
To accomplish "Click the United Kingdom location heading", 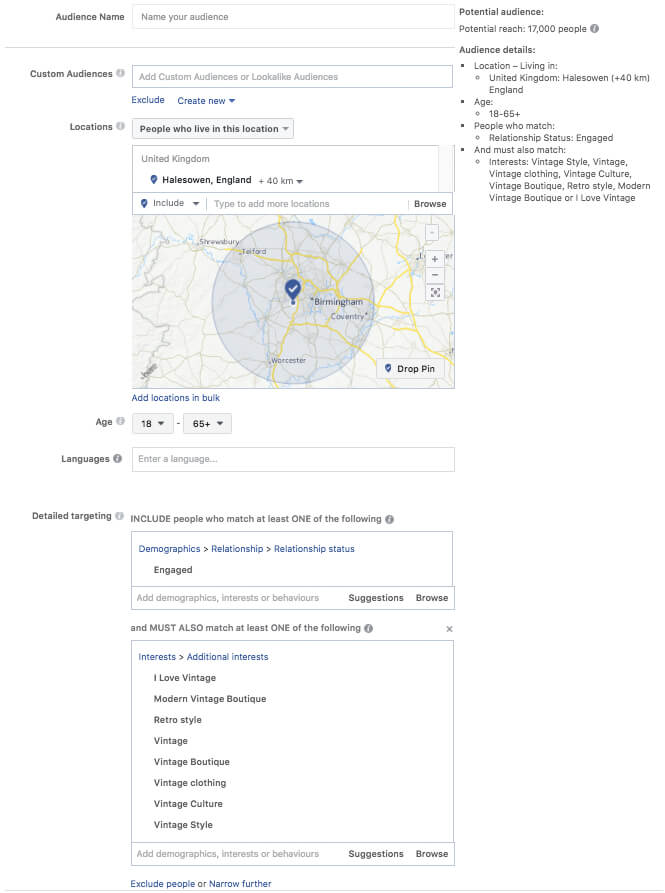I will pyautogui.click(x=175, y=159).
